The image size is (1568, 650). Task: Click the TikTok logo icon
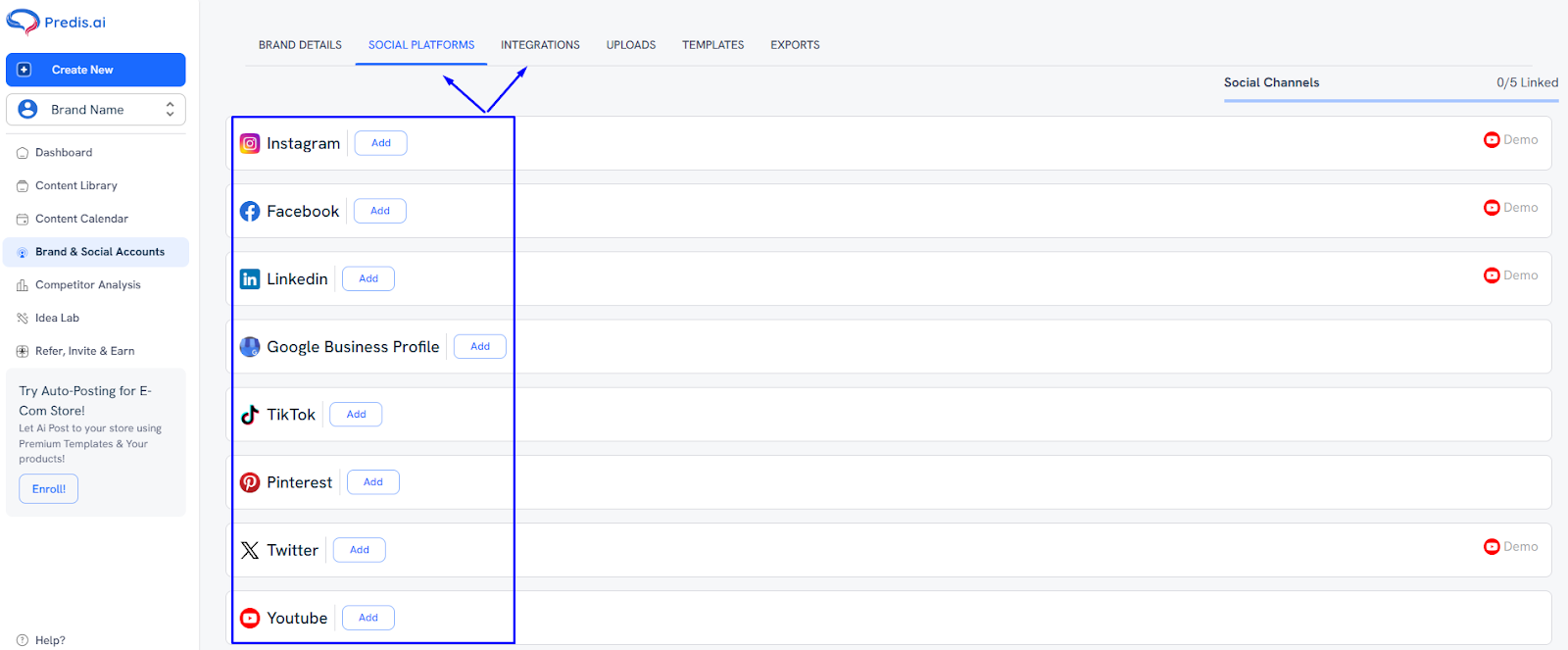250,415
